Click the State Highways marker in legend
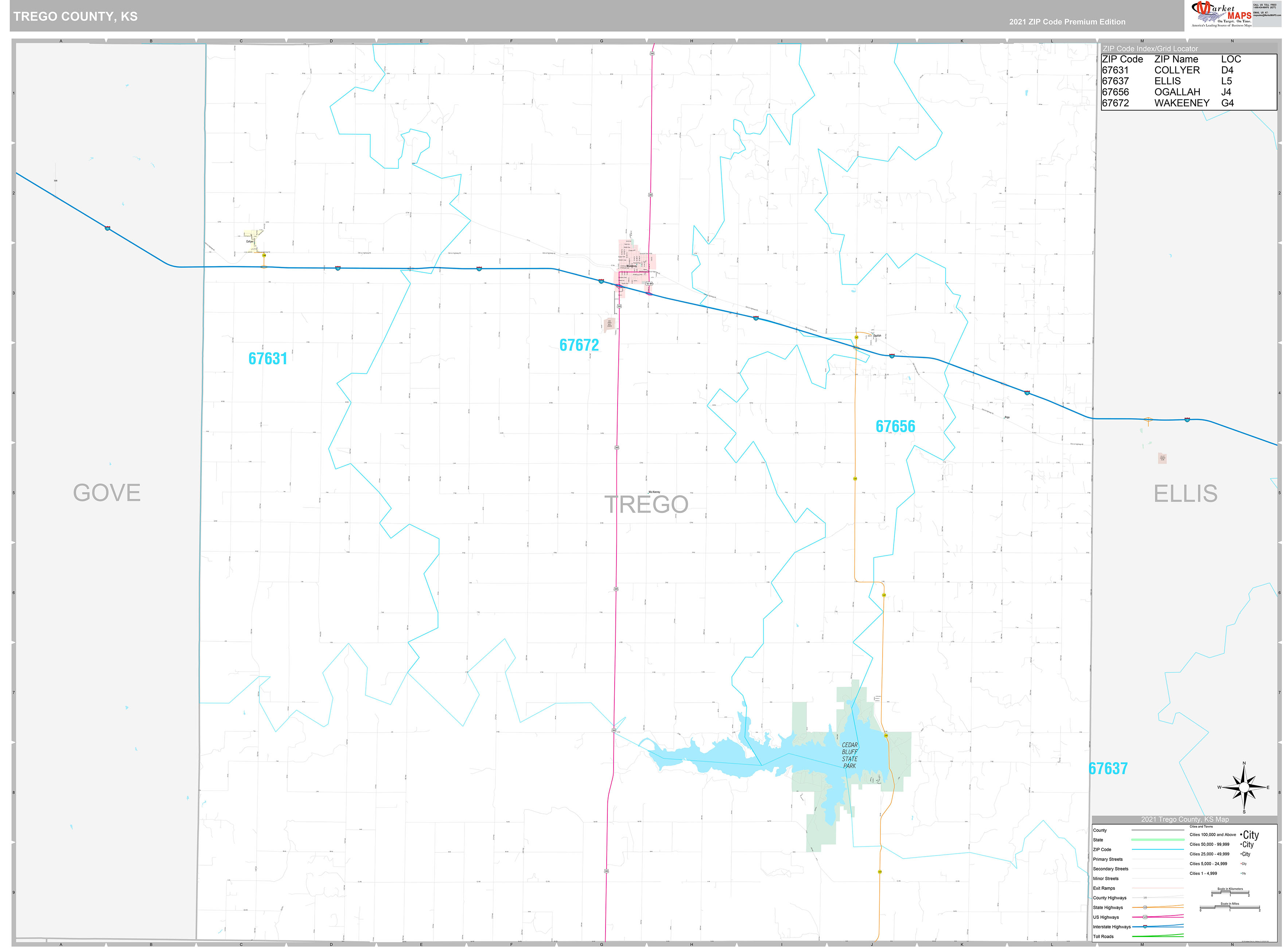 [1145, 907]
